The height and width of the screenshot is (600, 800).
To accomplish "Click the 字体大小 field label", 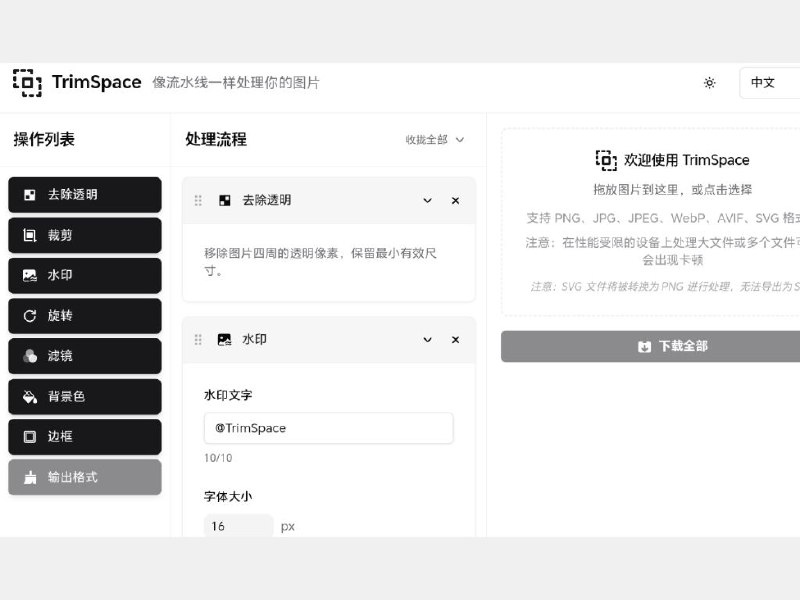I will click(228, 496).
